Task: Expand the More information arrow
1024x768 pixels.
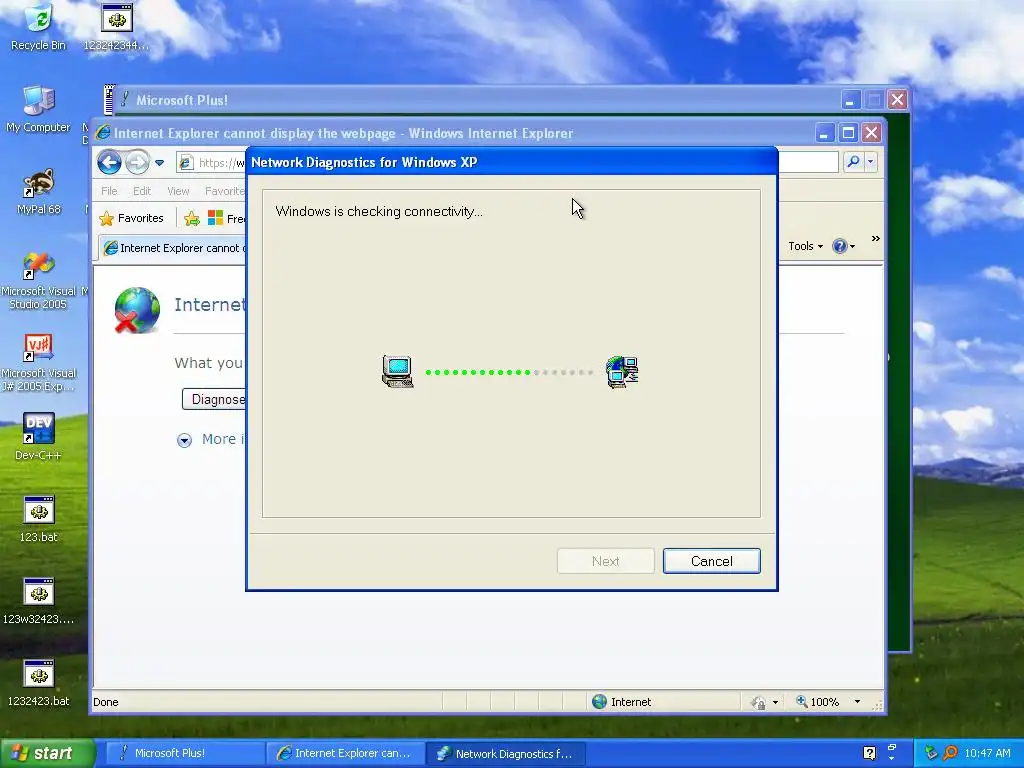Action: coord(184,440)
